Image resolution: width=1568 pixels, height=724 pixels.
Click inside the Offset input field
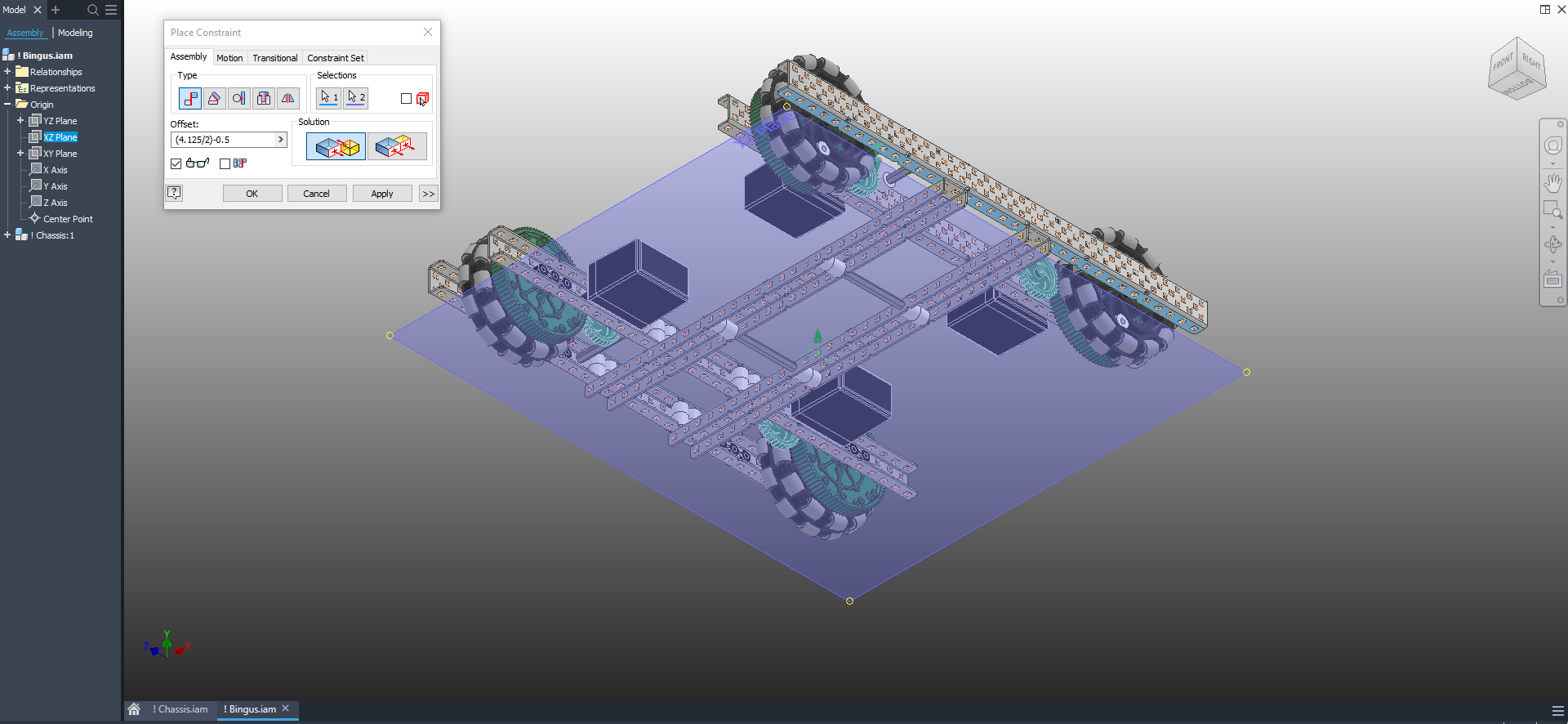(222, 140)
